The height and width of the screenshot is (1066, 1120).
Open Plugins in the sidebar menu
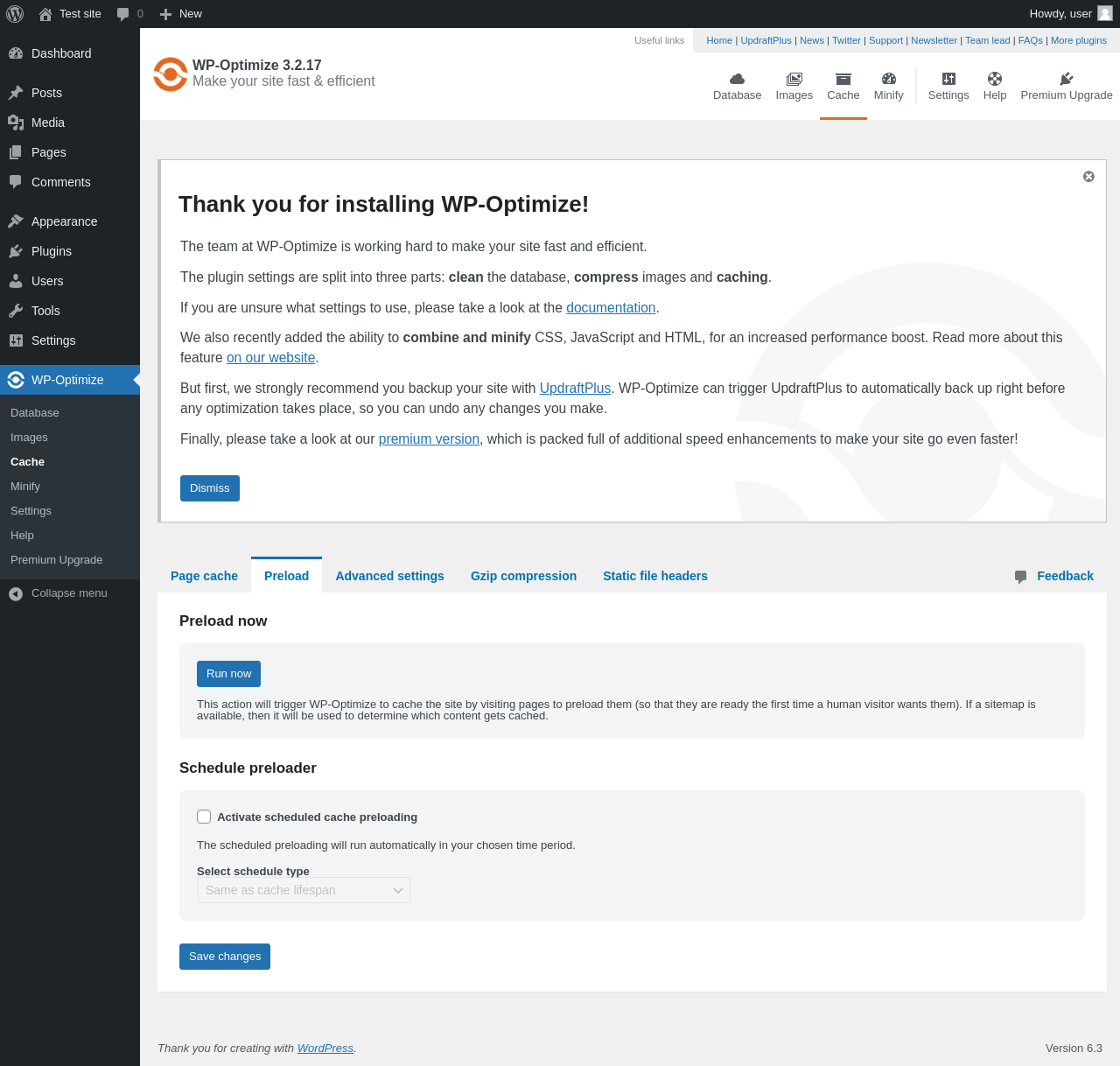tap(51, 251)
